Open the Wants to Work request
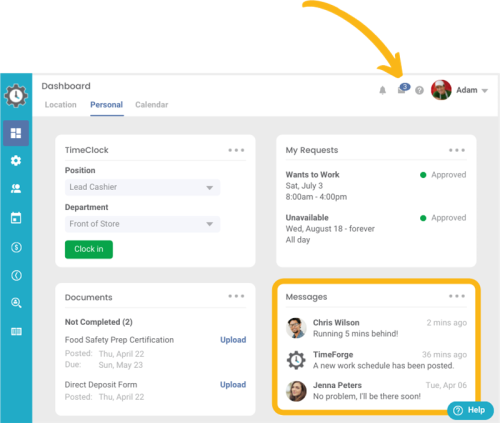 click(x=376, y=186)
